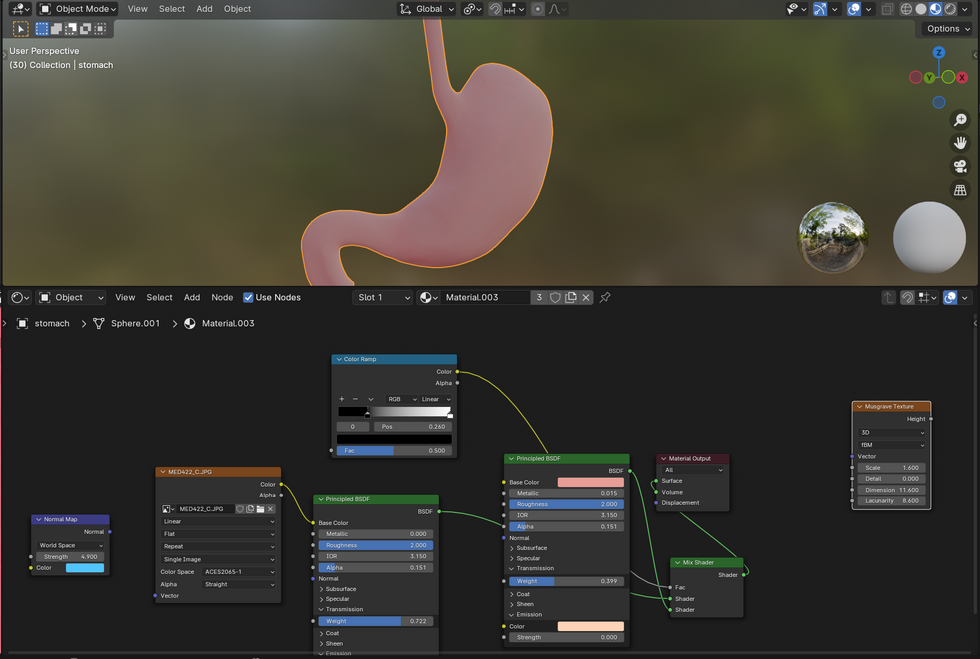The width and height of the screenshot is (980, 659).
Task: Add a color stop with plus button
Action: [x=341, y=399]
